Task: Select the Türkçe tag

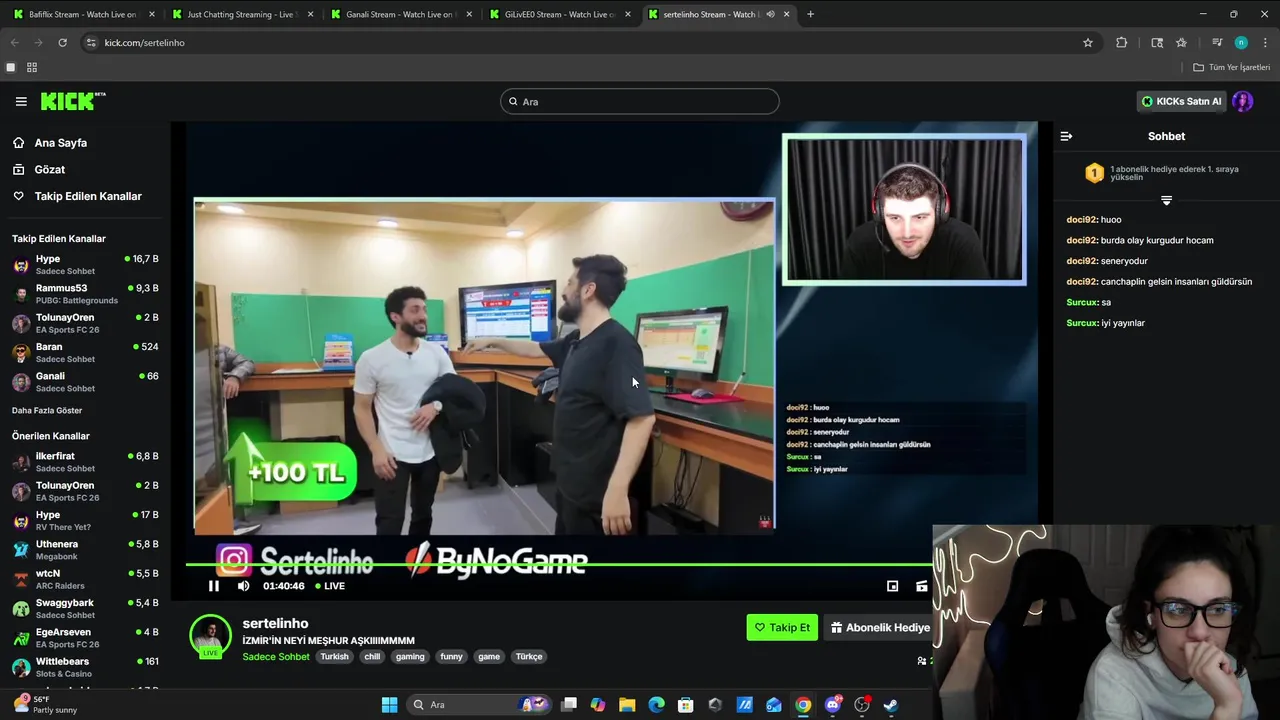Action: 529,657
